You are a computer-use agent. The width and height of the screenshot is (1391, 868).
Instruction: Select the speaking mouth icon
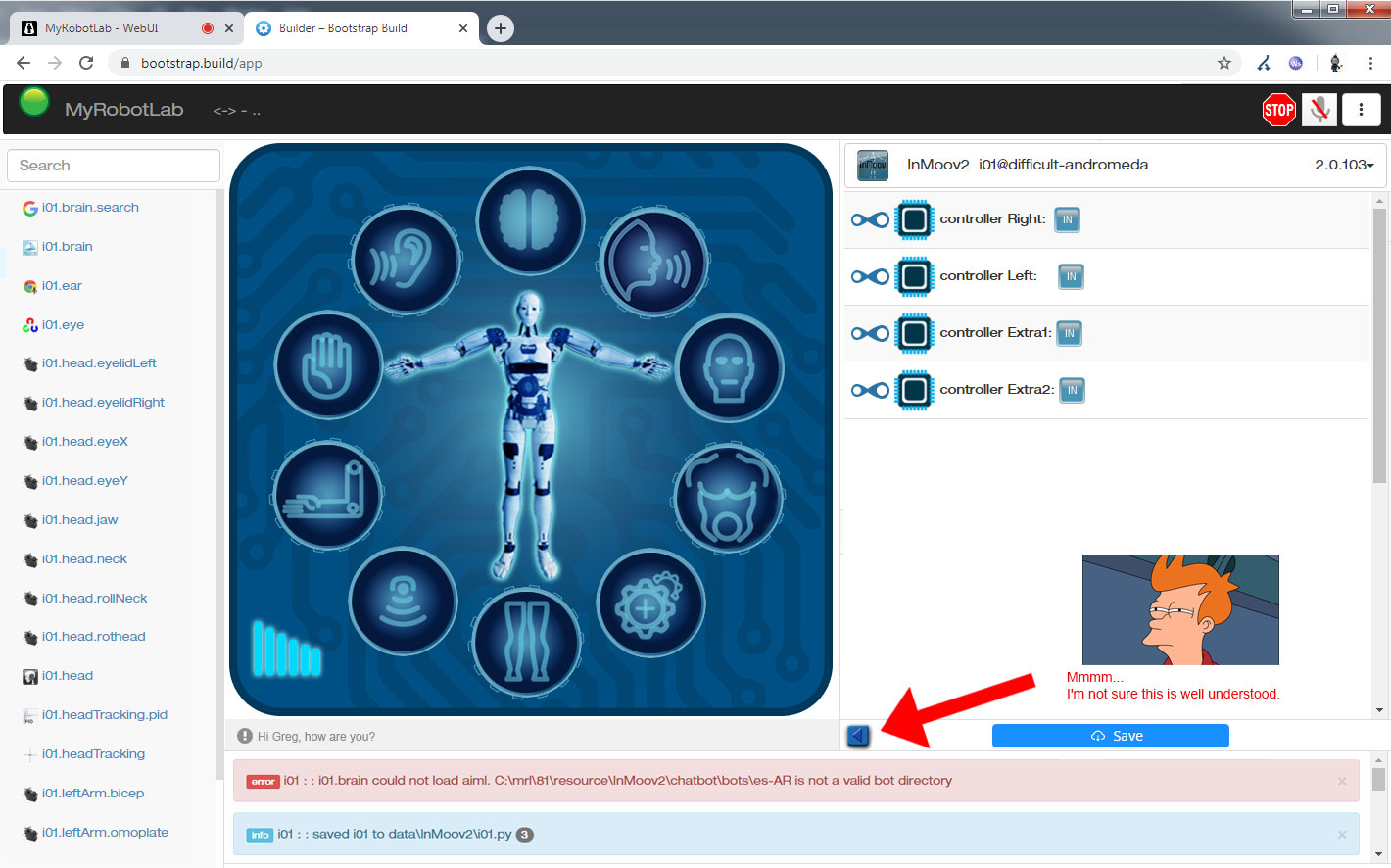coord(654,261)
